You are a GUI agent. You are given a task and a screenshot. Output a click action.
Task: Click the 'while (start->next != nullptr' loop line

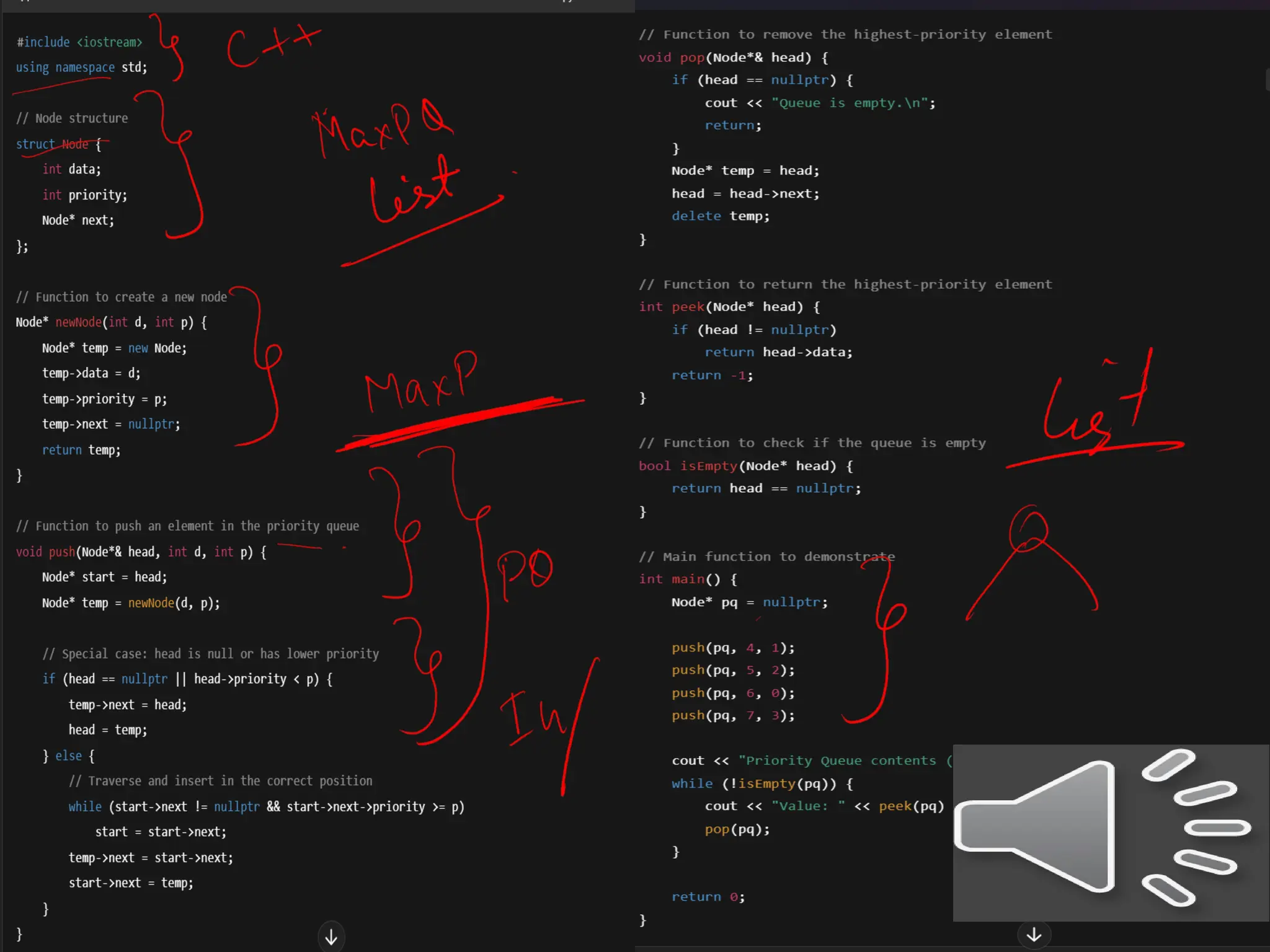pyautogui.click(x=267, y=807)
